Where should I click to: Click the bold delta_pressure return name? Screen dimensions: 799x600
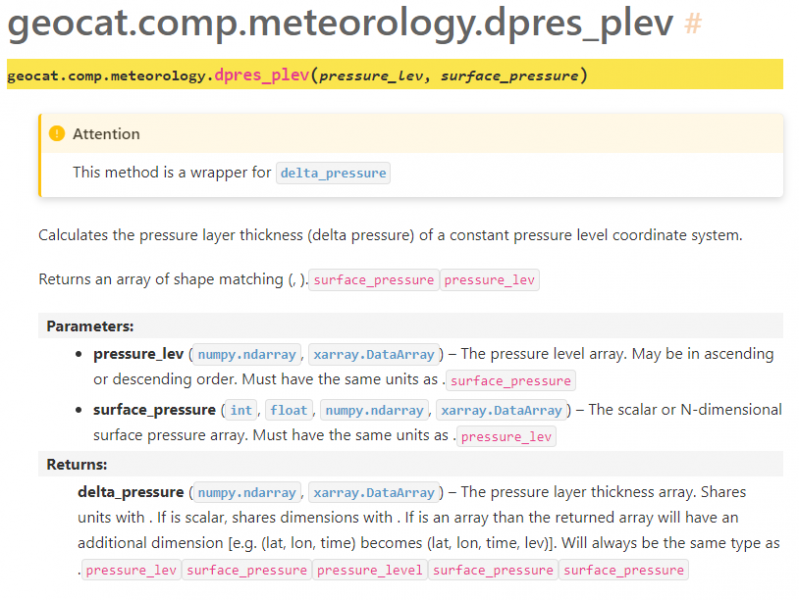(130, 492)
